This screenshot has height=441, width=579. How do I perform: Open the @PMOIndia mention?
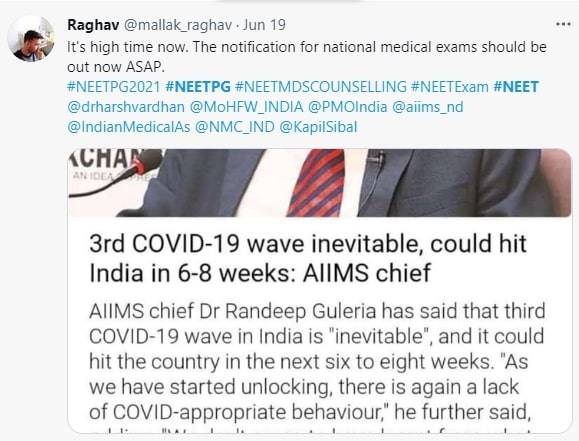(x=347, y=107)
